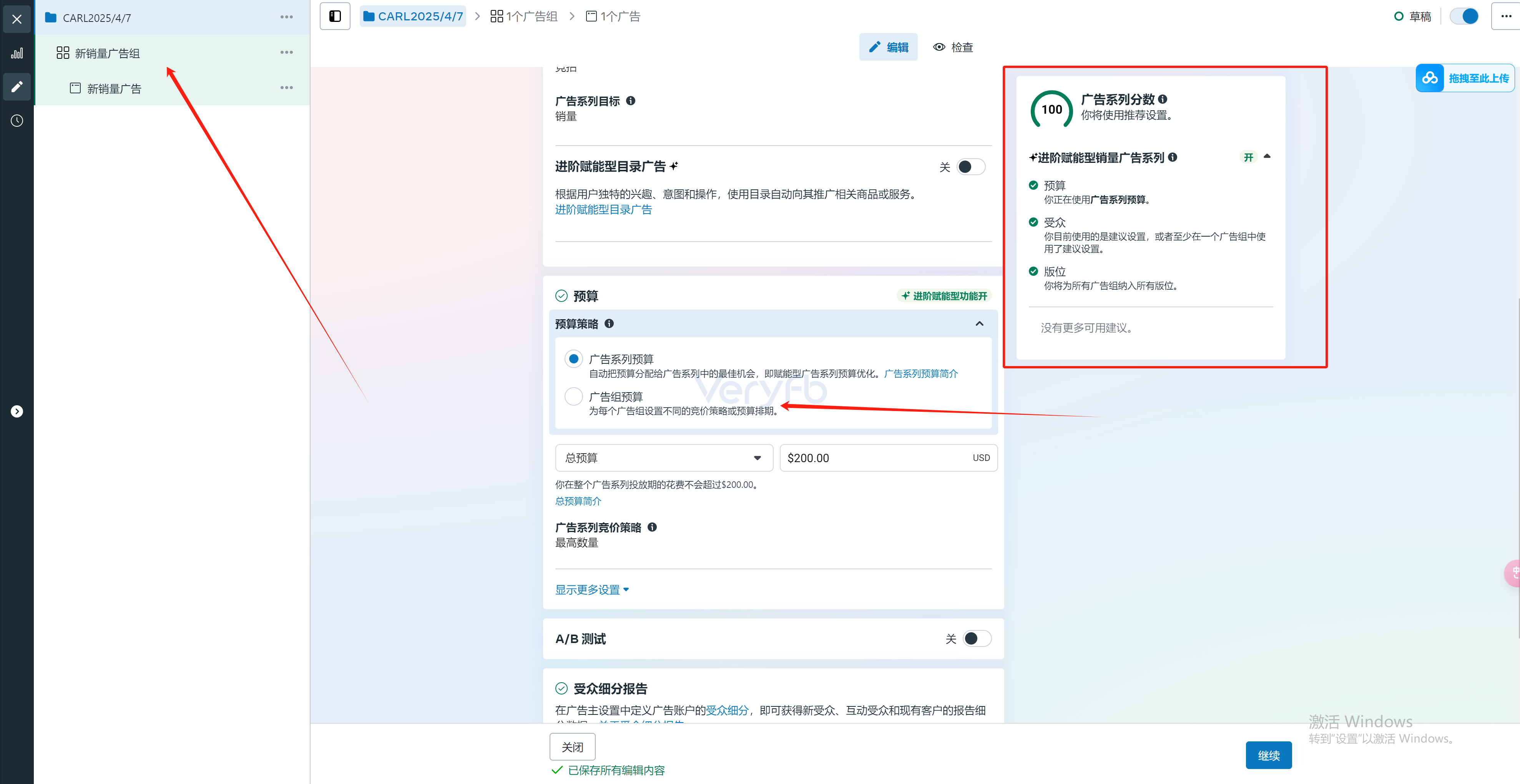The image size is (1520, 784).
Task: Open the 总预算 dropdown
Action: (x=664, y=458)
